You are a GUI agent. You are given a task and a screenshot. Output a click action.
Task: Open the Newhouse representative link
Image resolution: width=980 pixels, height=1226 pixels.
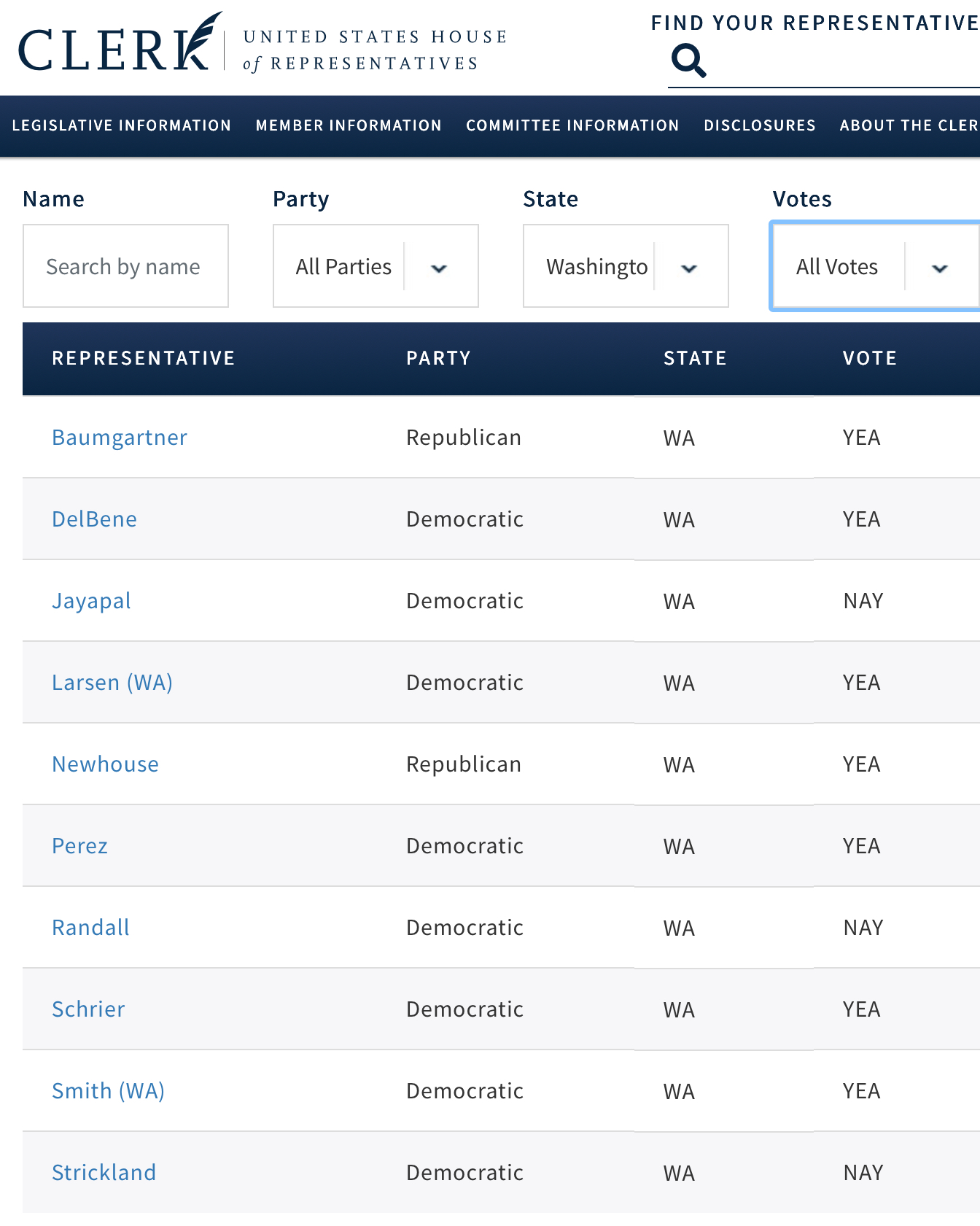coord(105,764)
